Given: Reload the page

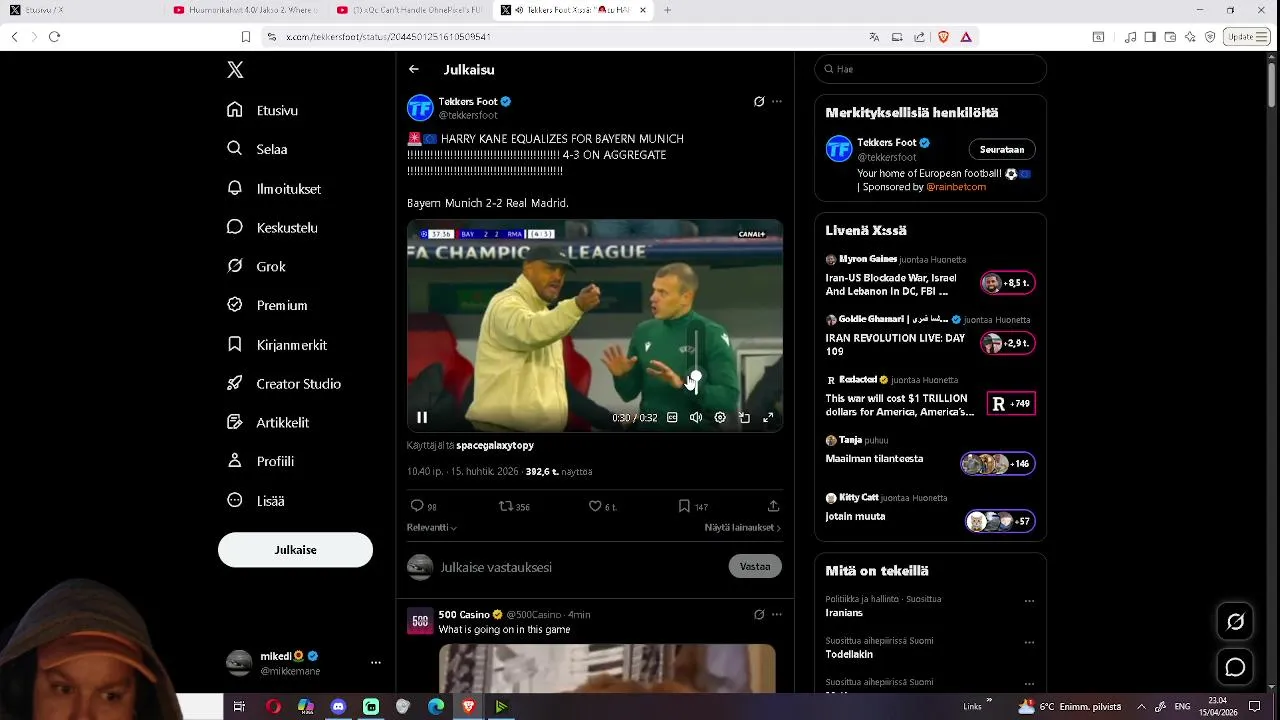Looking at the screenshot, I should click(x=54, y=37).
